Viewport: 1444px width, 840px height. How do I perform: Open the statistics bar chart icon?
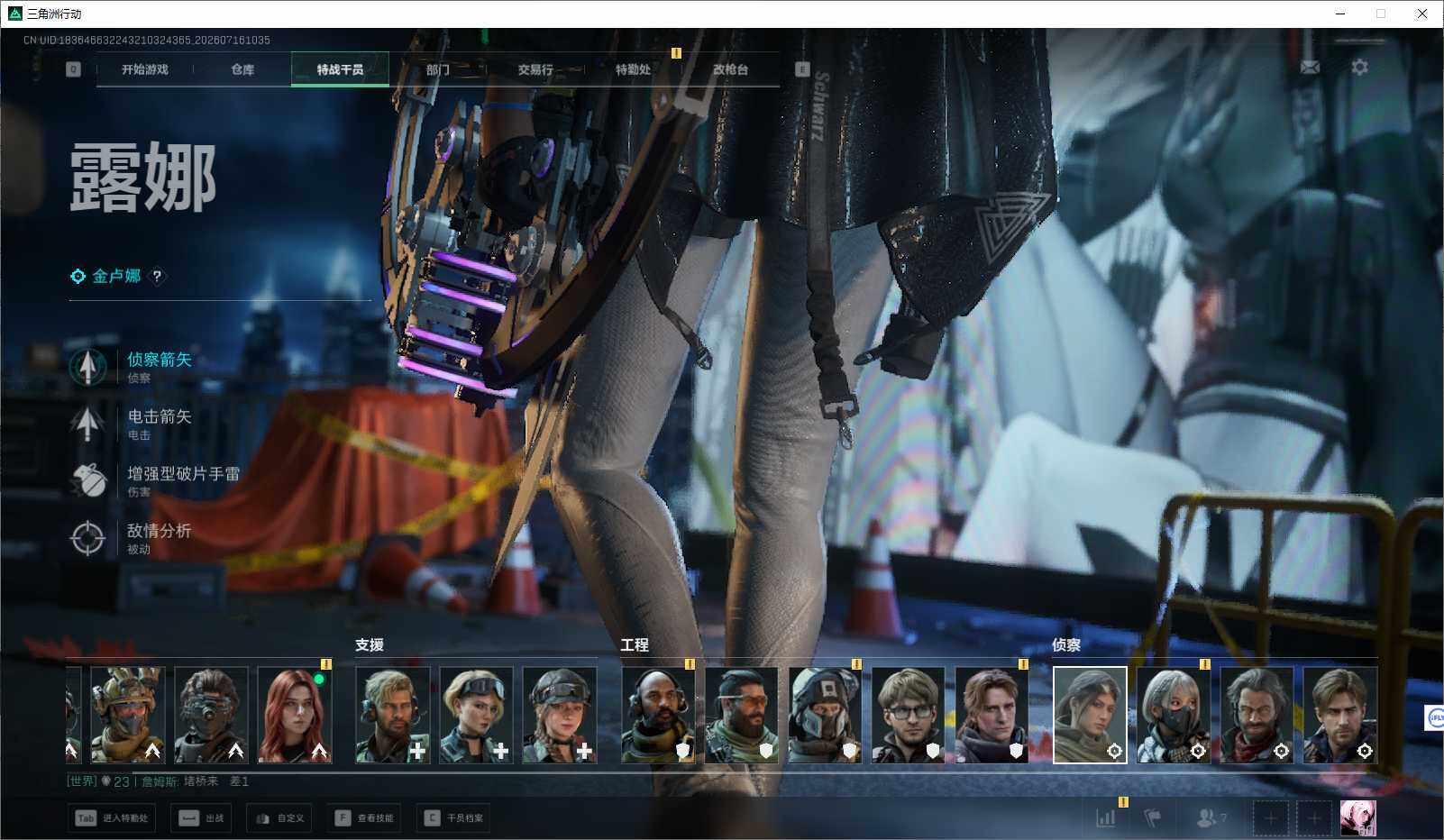(x=1106, y=817)
